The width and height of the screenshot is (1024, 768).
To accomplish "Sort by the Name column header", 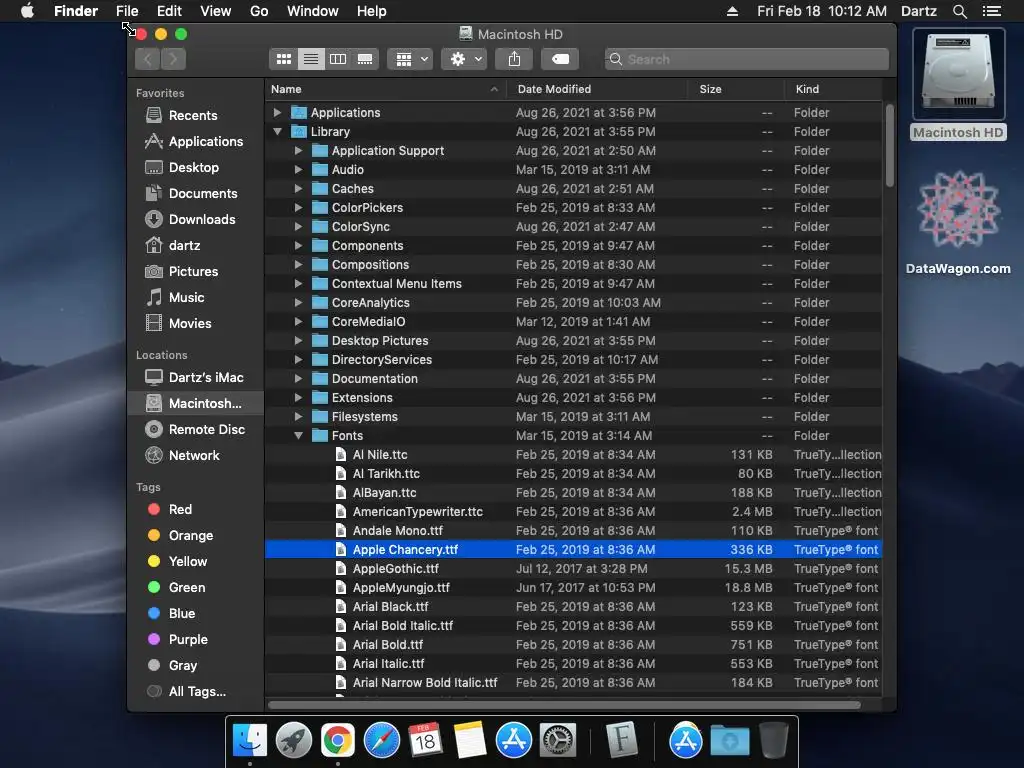I will tap(385, 89).
